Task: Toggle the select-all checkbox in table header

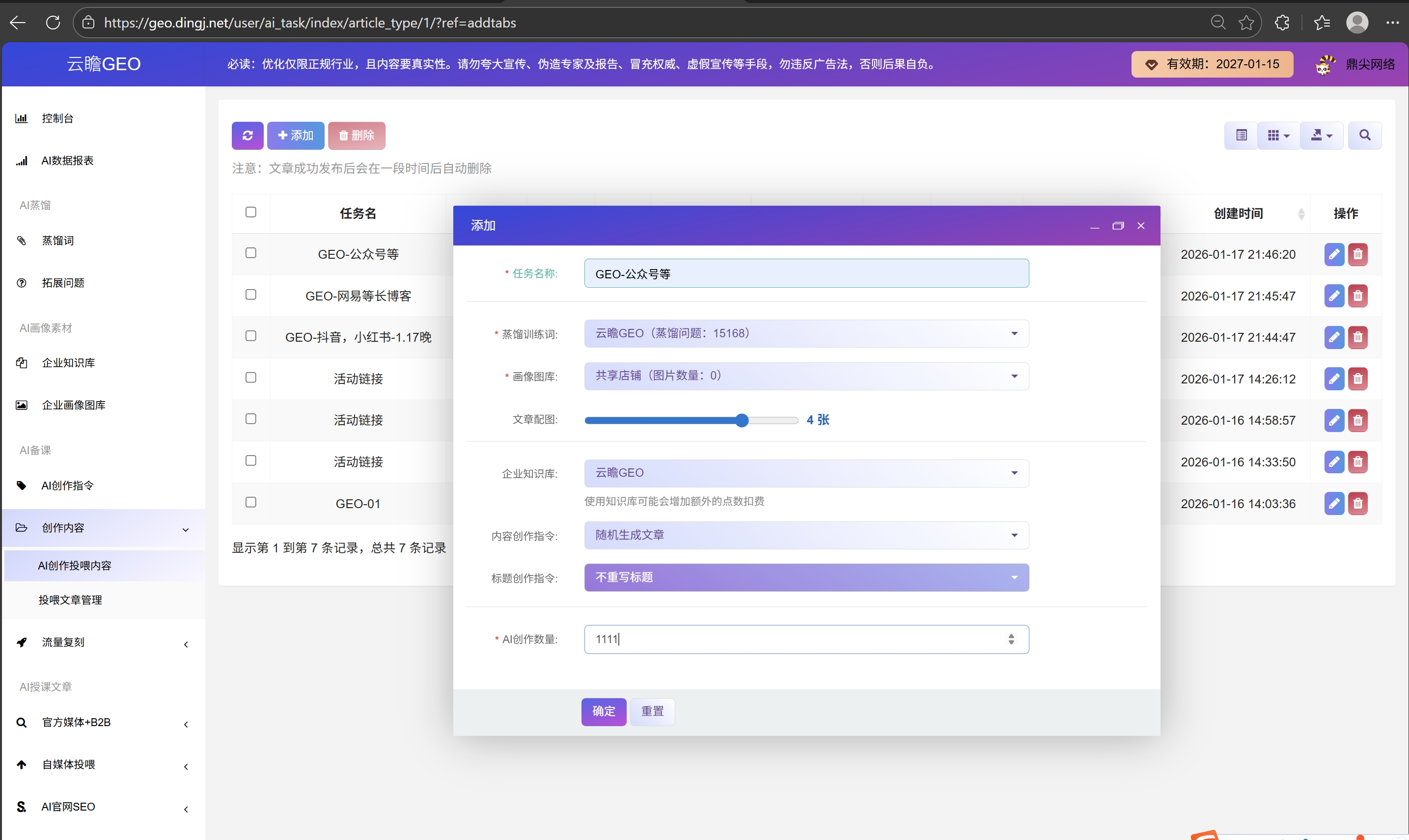Action: click(251, 212)
